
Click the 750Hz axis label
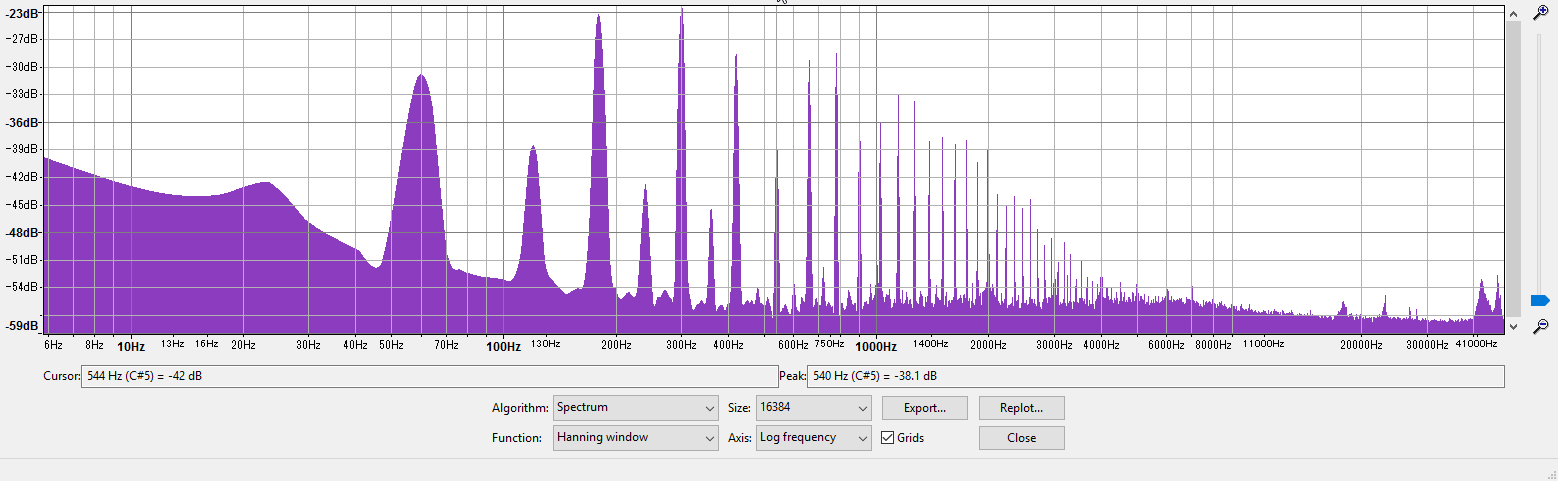829,344
